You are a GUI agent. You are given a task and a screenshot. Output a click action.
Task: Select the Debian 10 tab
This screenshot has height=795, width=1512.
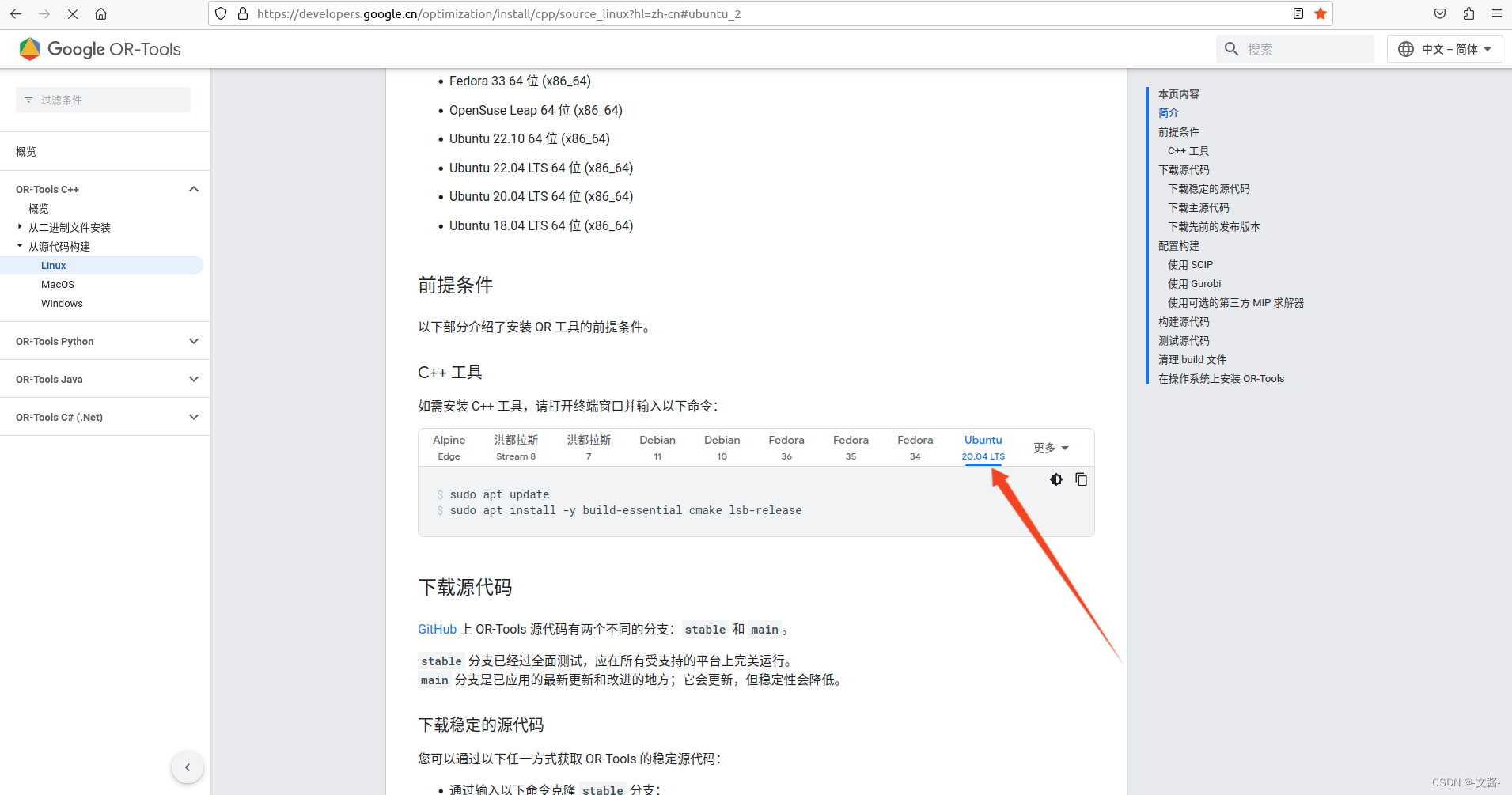(x=722, y=447)
